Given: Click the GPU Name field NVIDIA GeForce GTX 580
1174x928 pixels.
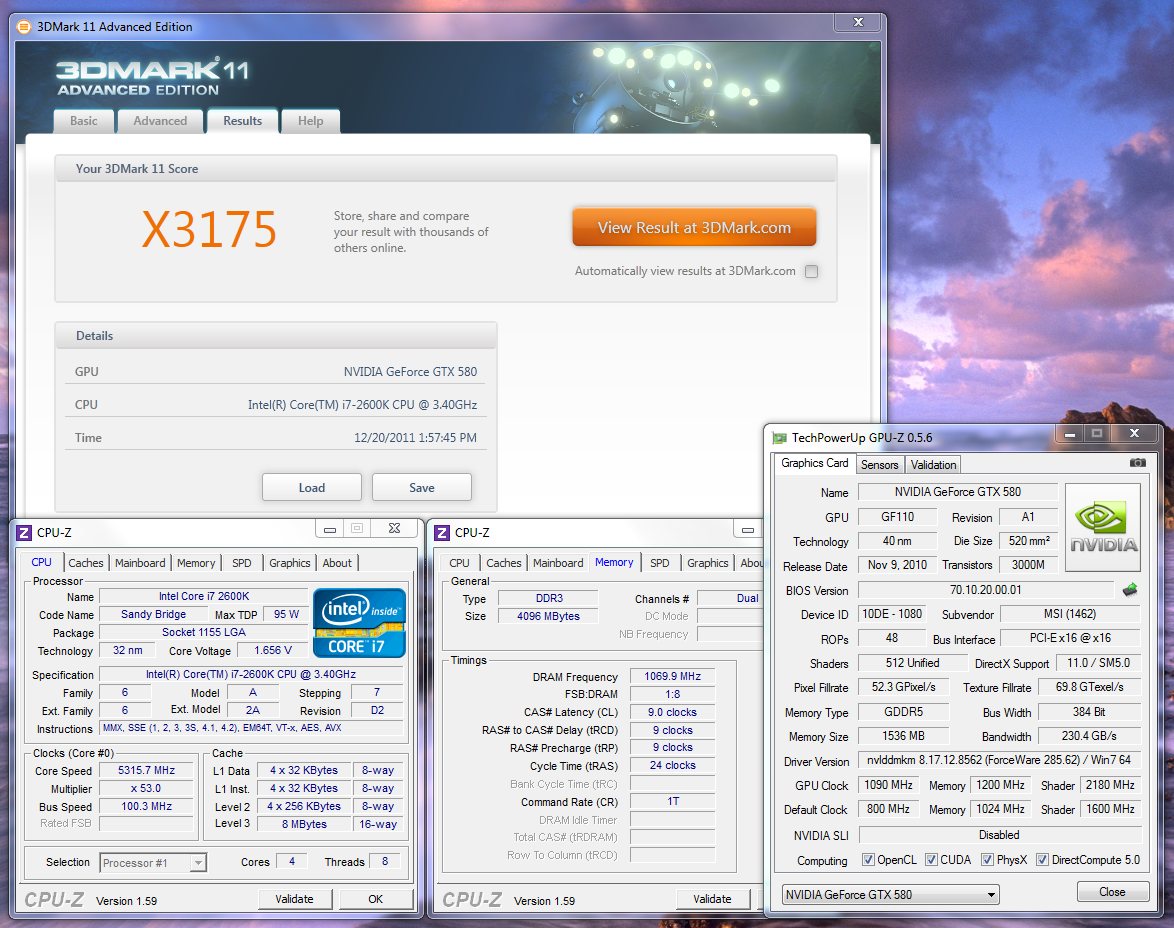Looking at the screenshot, I should pos(958,492).
